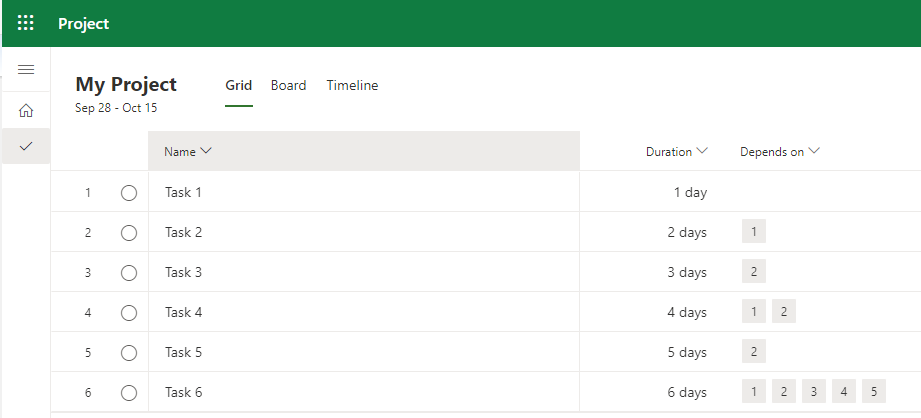Click the Task 4 name cell

pos(184,312)
